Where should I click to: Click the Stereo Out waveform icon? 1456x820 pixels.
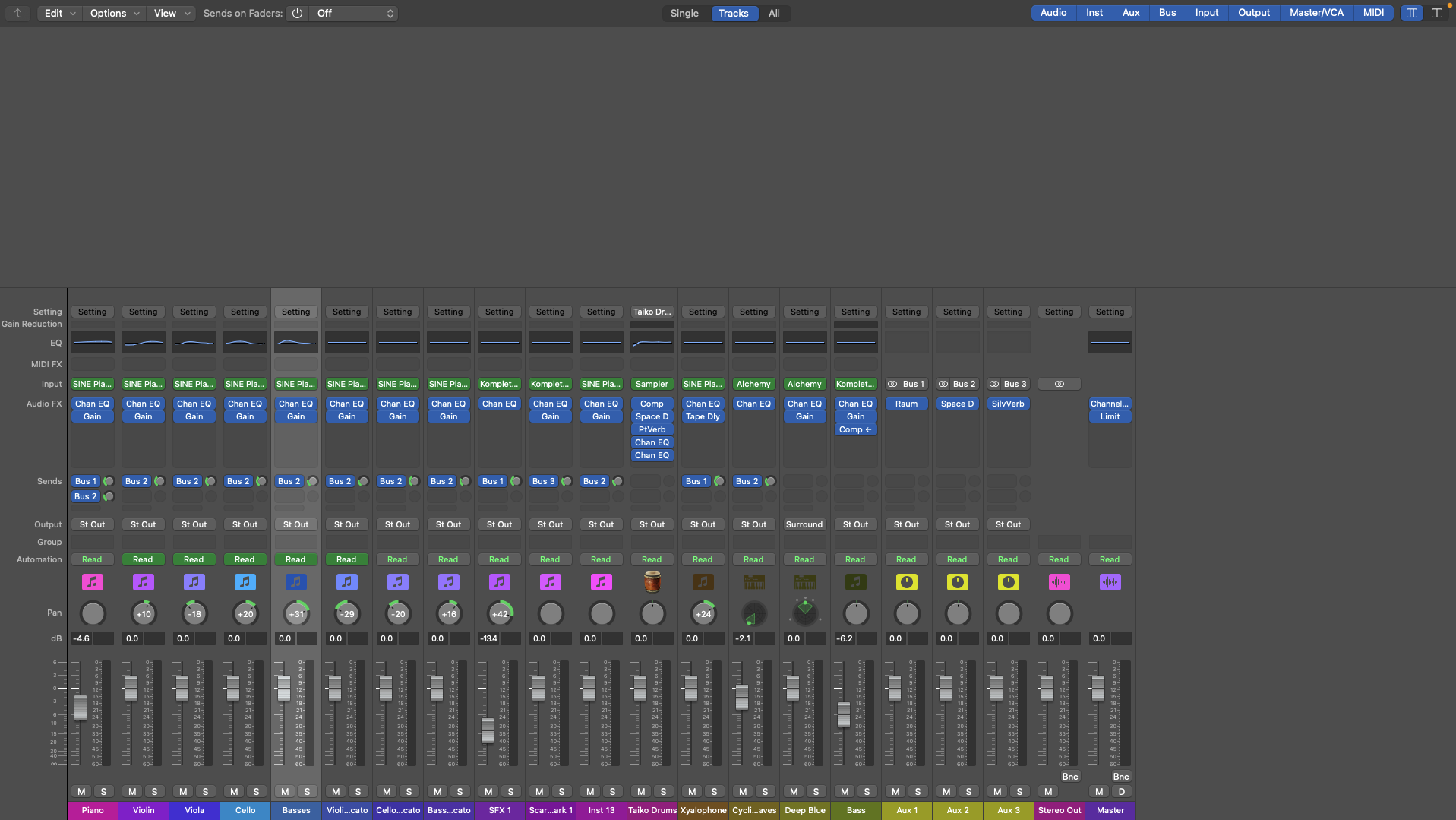pyautogui.click(x=1059, y=582)
